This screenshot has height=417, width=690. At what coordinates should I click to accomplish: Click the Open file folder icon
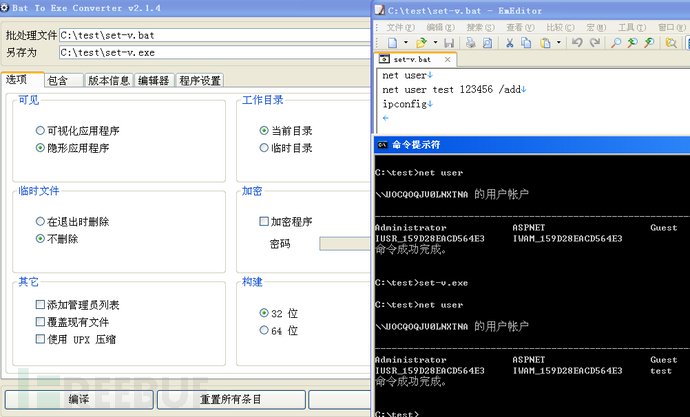(421, 43)
